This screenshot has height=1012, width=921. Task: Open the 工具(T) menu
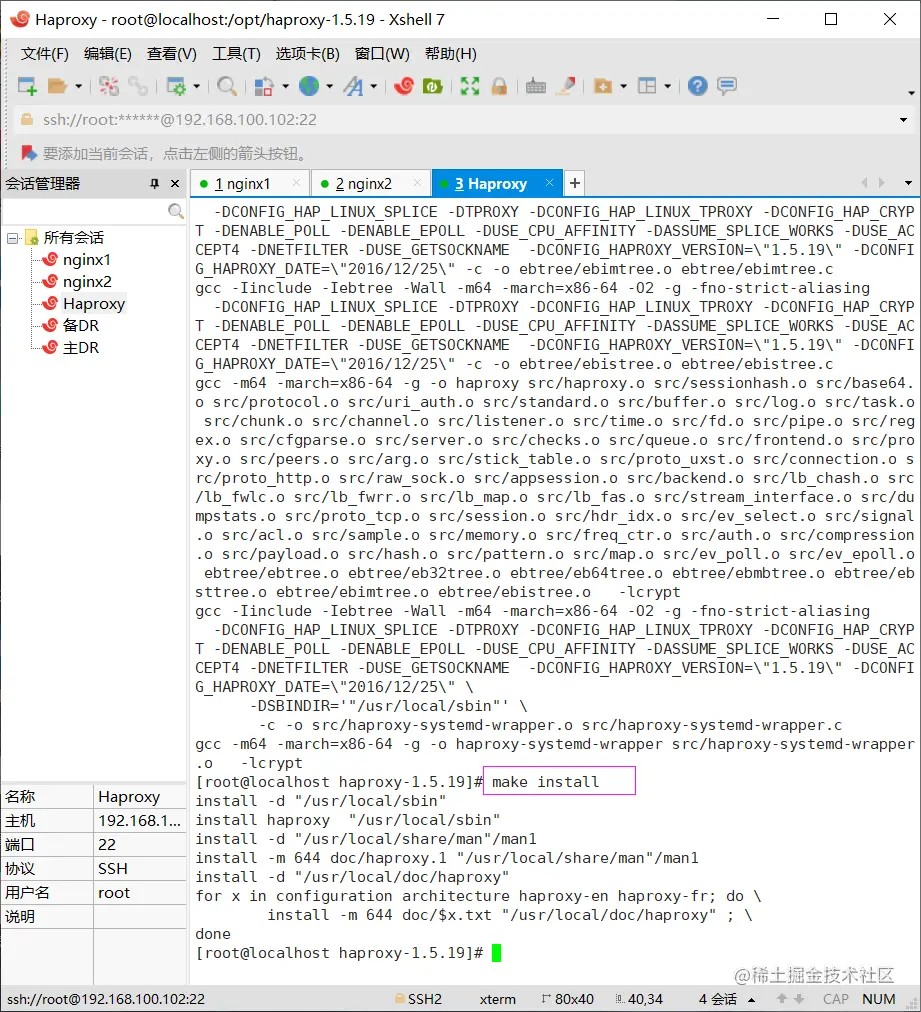point(237,54)
